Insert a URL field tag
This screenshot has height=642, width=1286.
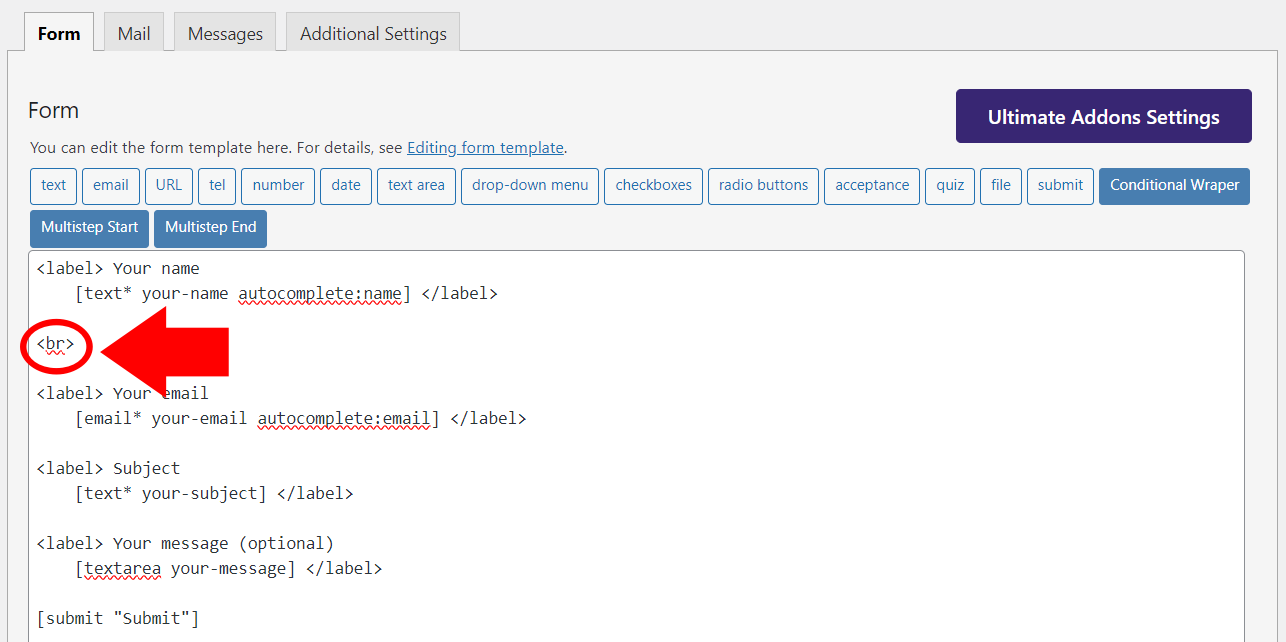coord(169,186)
